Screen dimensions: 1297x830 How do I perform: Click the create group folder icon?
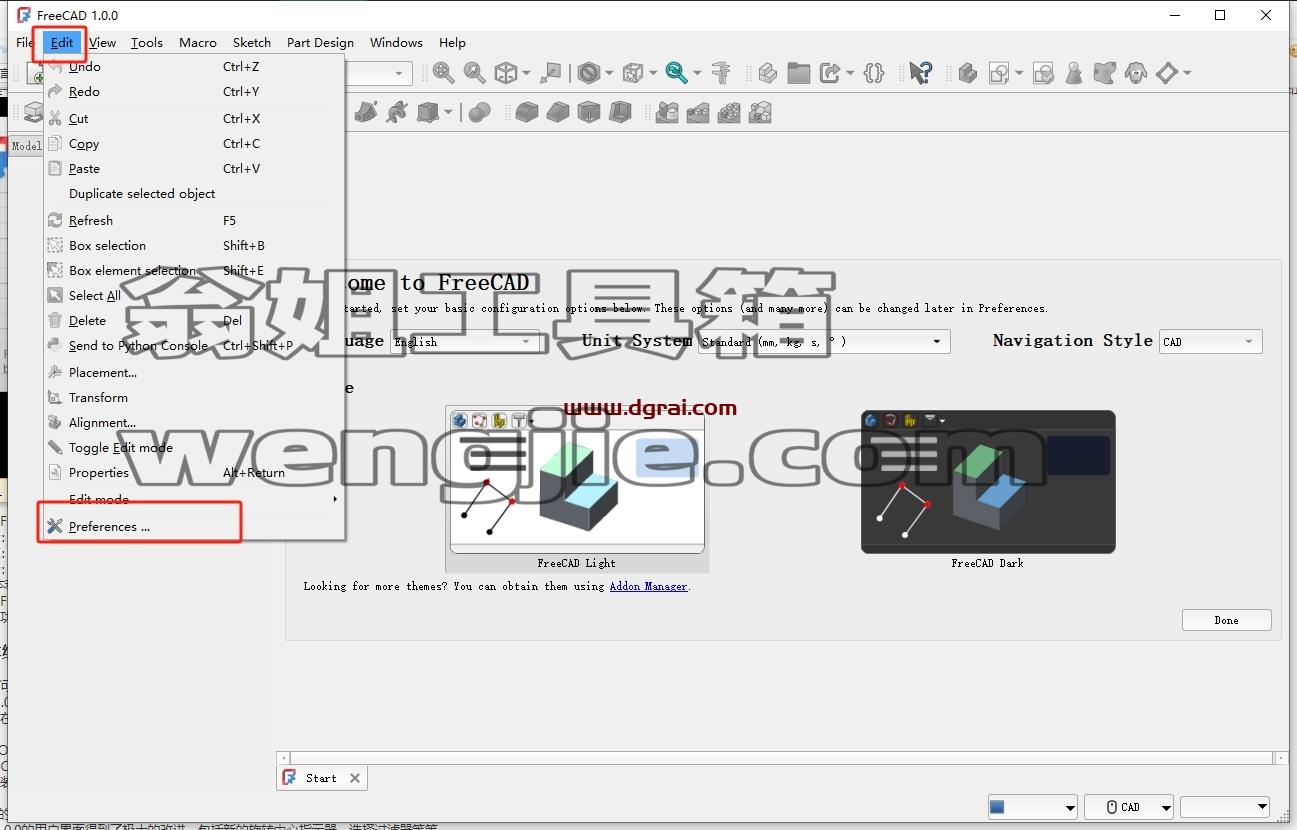point(798,73)
